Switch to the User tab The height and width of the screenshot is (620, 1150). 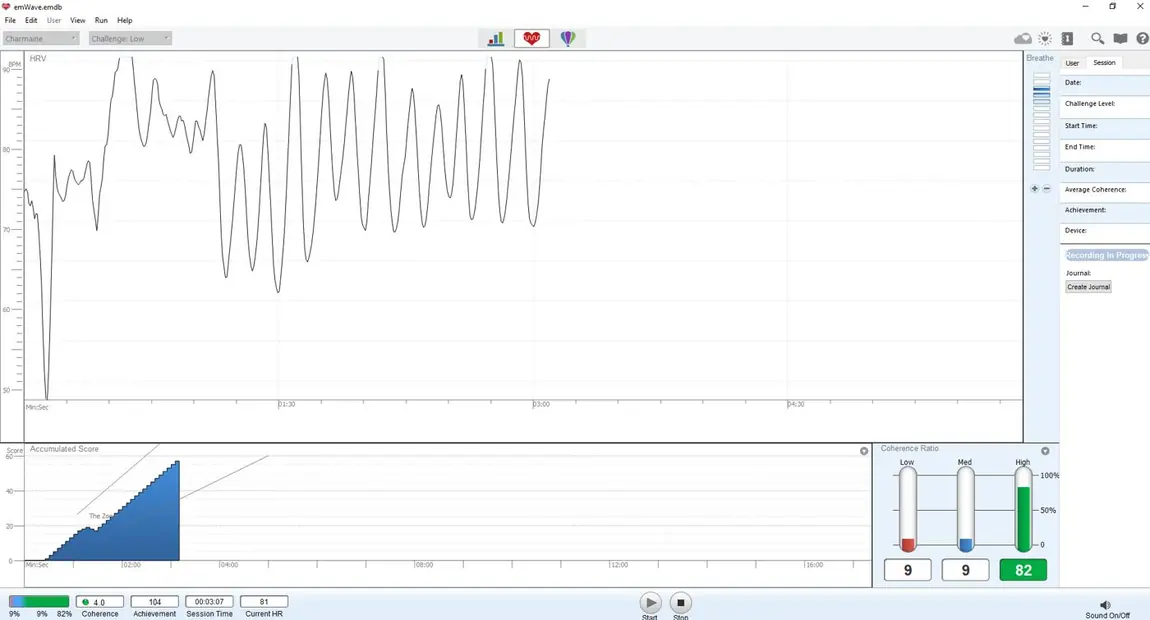pyautogui.click(x=1072, y=63)
